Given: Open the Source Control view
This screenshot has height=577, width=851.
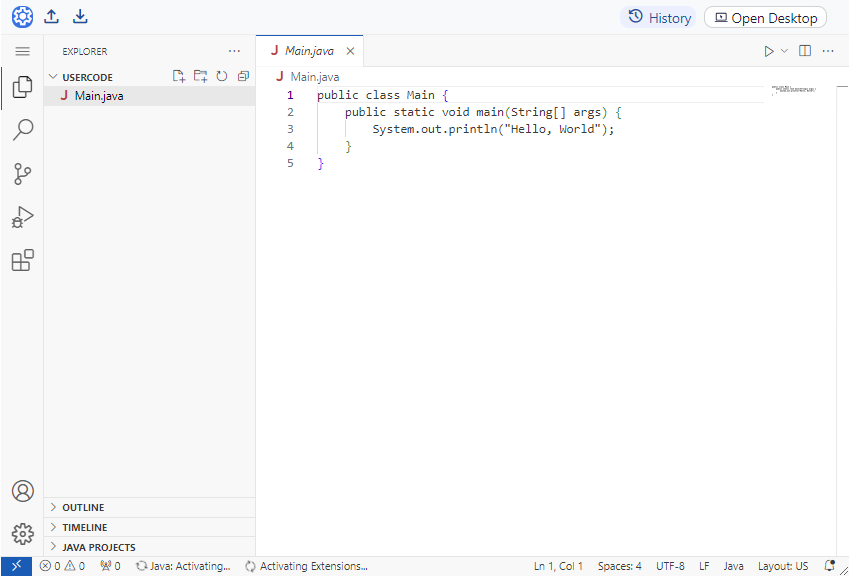Looking at the screenshot, I should (x=22, y=174).
